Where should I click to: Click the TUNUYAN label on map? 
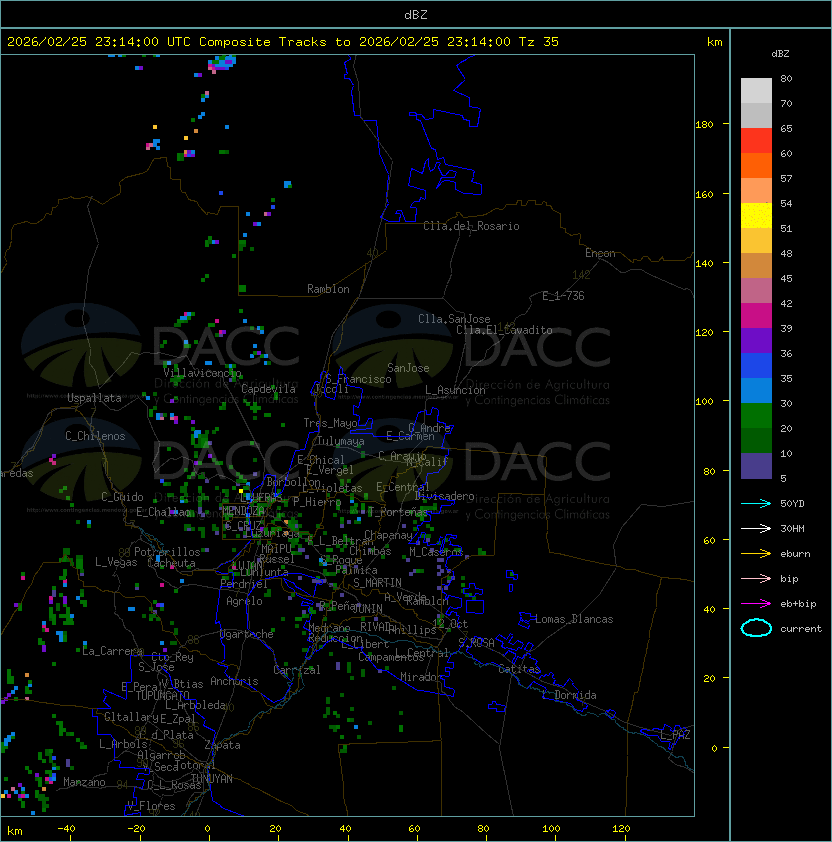pyautogui.click(x=212, y=779)
